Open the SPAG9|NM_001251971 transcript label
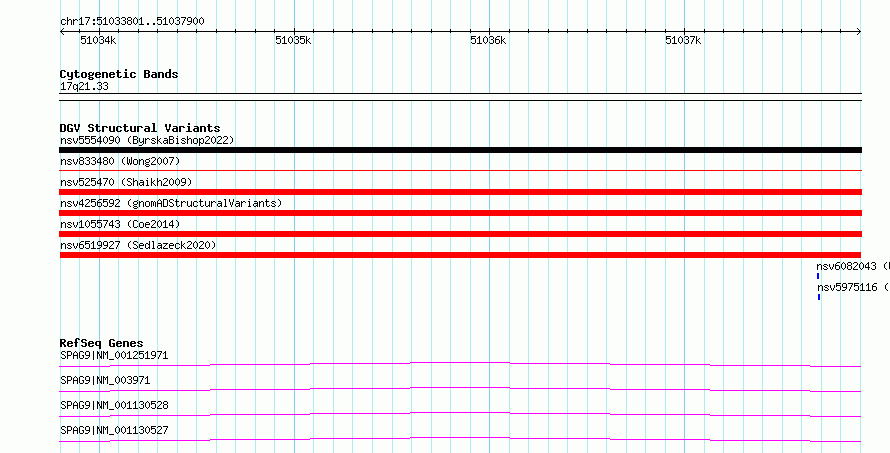This screenshot has width=890, height=453. 114,355
